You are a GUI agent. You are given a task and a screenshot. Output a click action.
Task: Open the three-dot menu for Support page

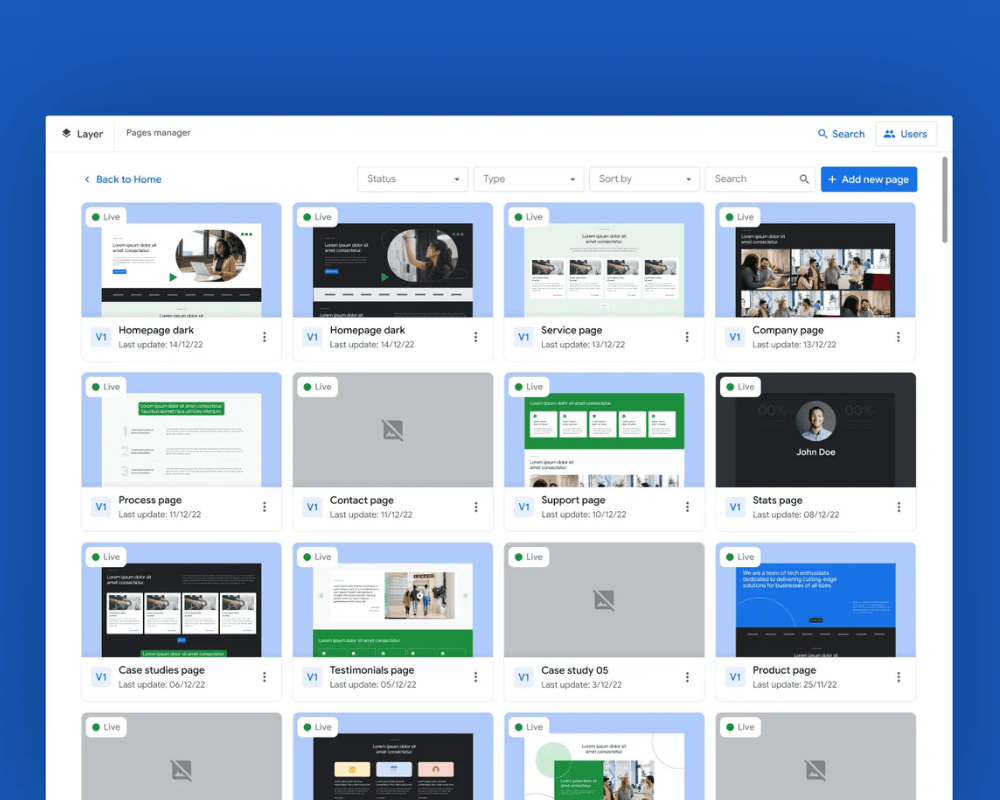tap(687, 507)
